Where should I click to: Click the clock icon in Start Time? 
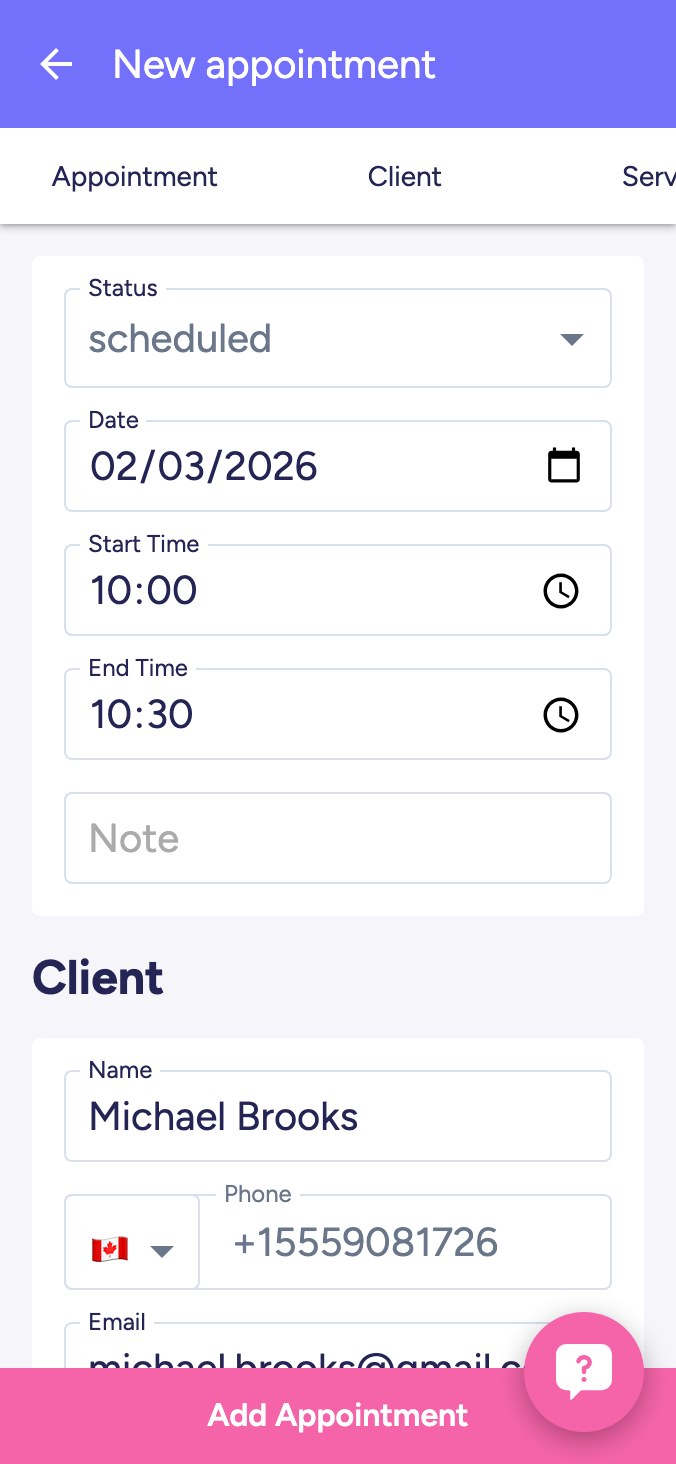pyautogui.click(x=561, y=591)
